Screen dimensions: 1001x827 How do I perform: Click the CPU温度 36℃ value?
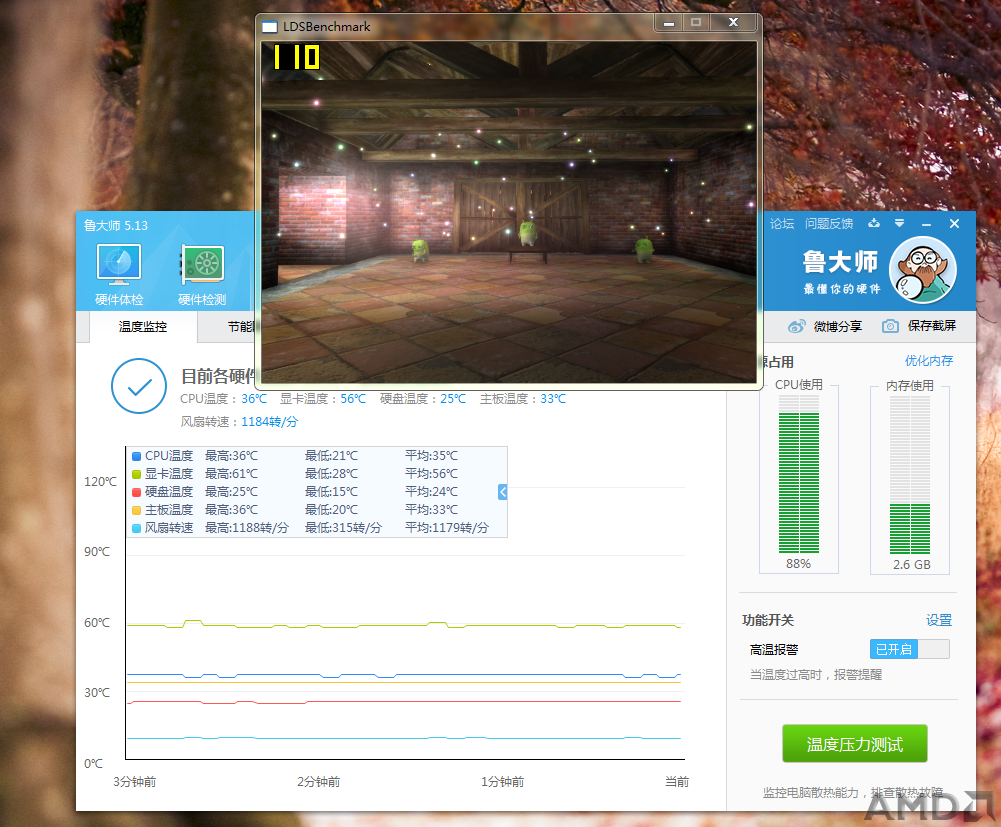click(254, 398)
